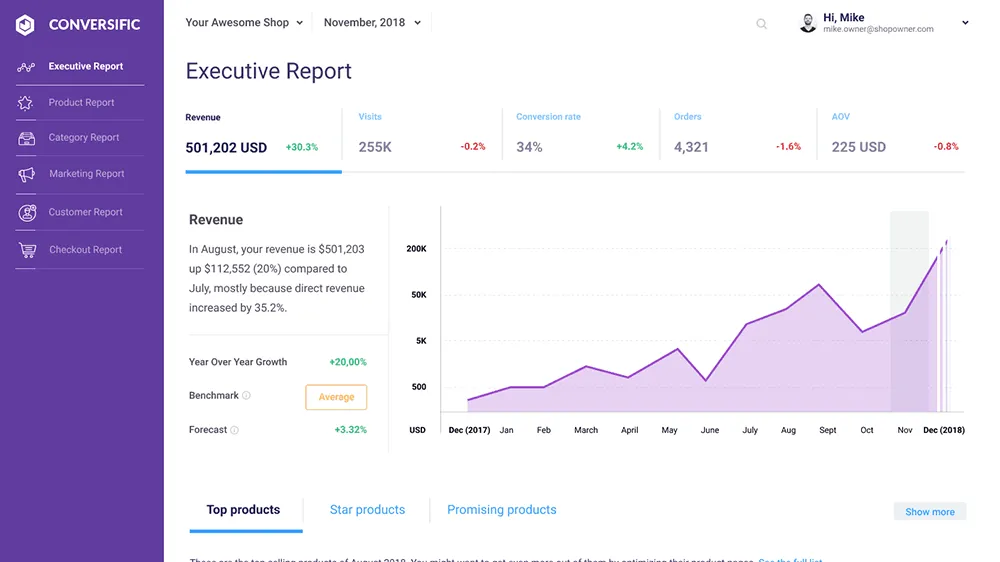This screenshot has width=1000, height=562.
Task: Click the Executive Report graph icon
Action: coord(26,67)
